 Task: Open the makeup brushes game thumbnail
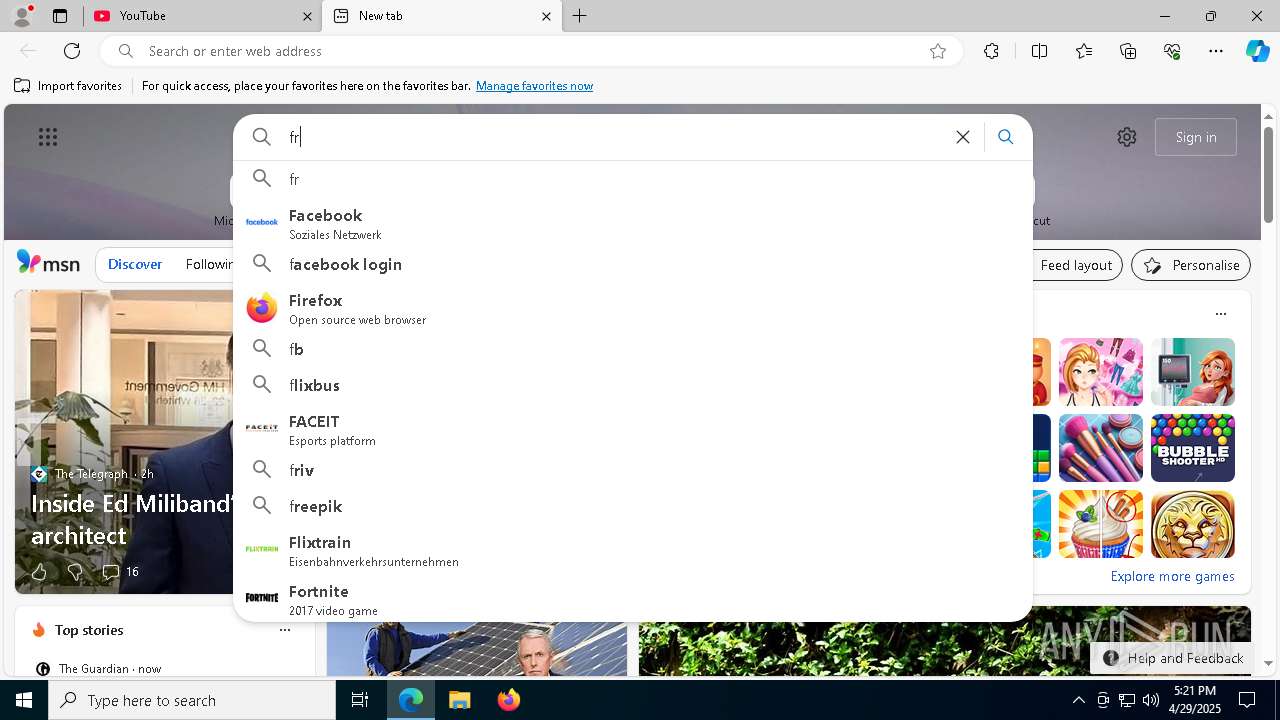1101,448
